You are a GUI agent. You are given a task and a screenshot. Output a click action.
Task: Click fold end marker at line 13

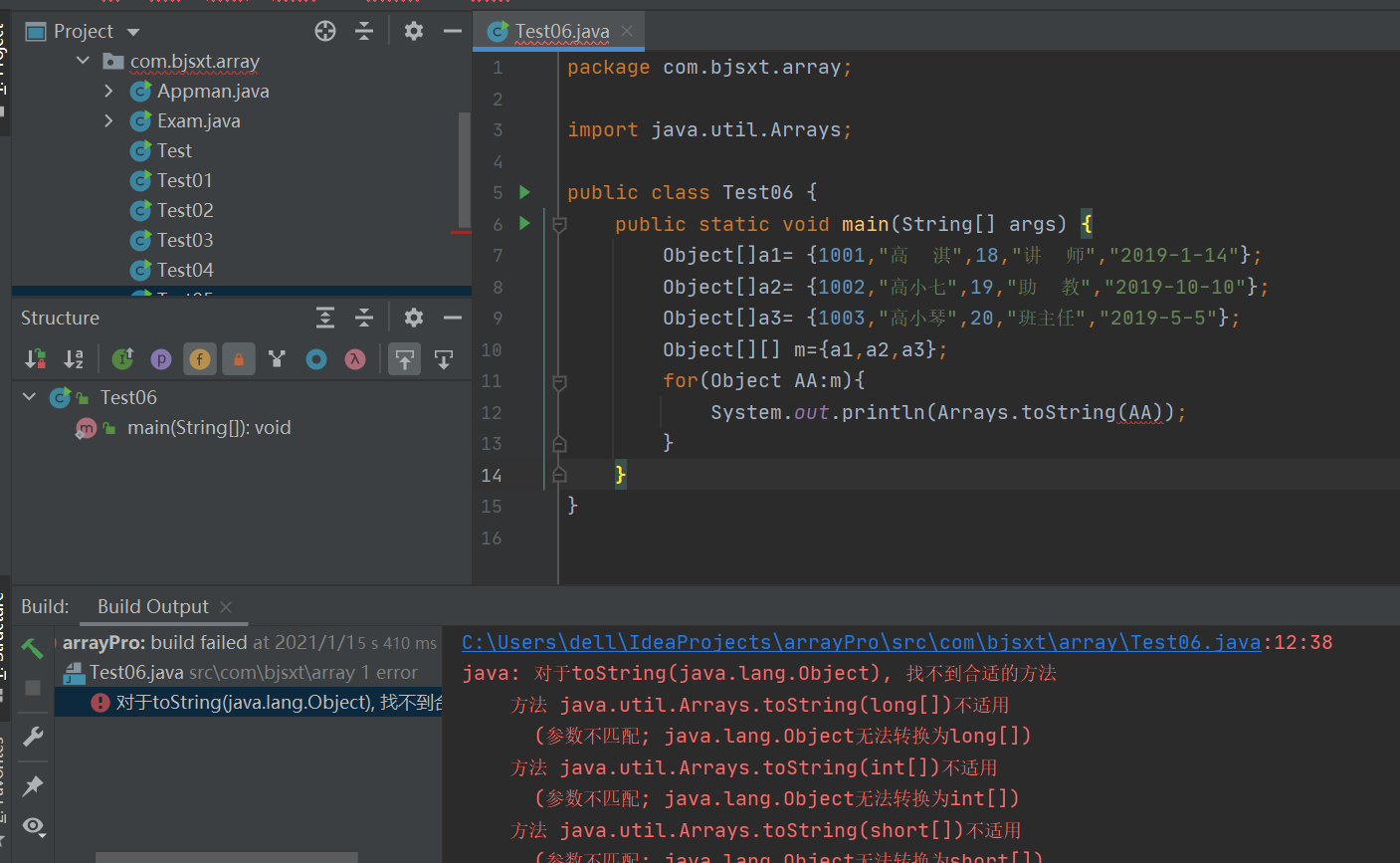[559, 444]
